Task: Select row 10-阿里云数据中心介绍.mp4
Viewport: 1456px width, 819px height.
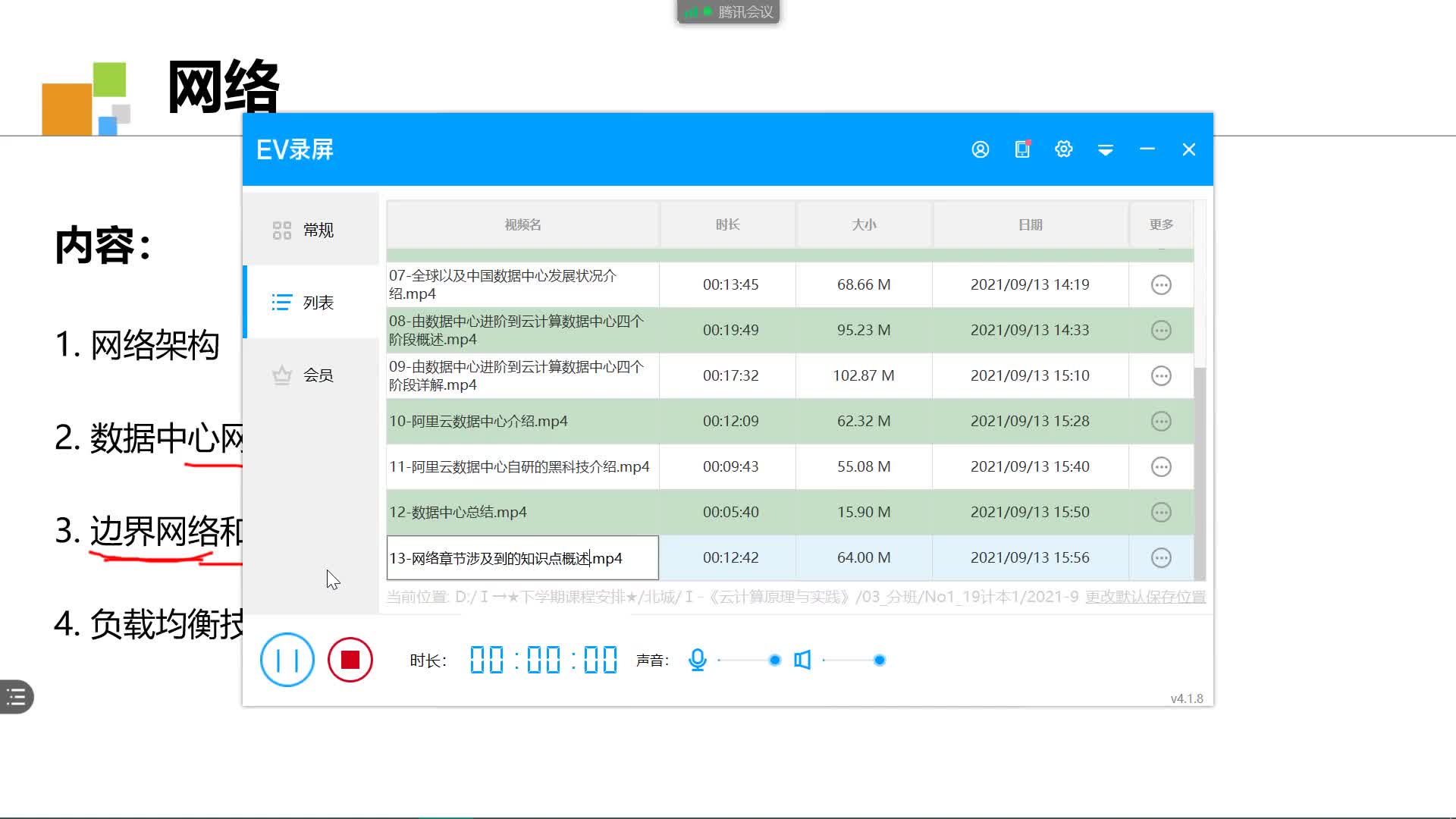Action: pos(790,421)
